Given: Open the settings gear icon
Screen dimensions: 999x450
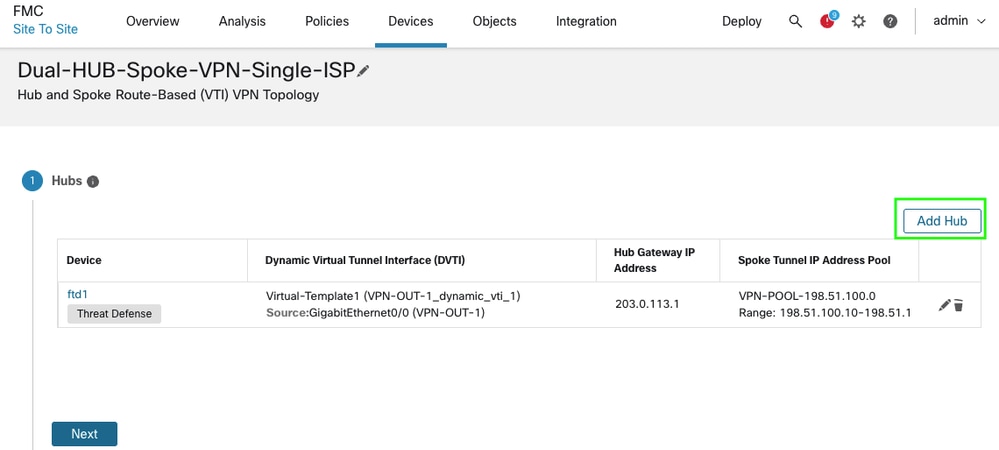Looking at the screenshot, I should [x=858, y=21].
